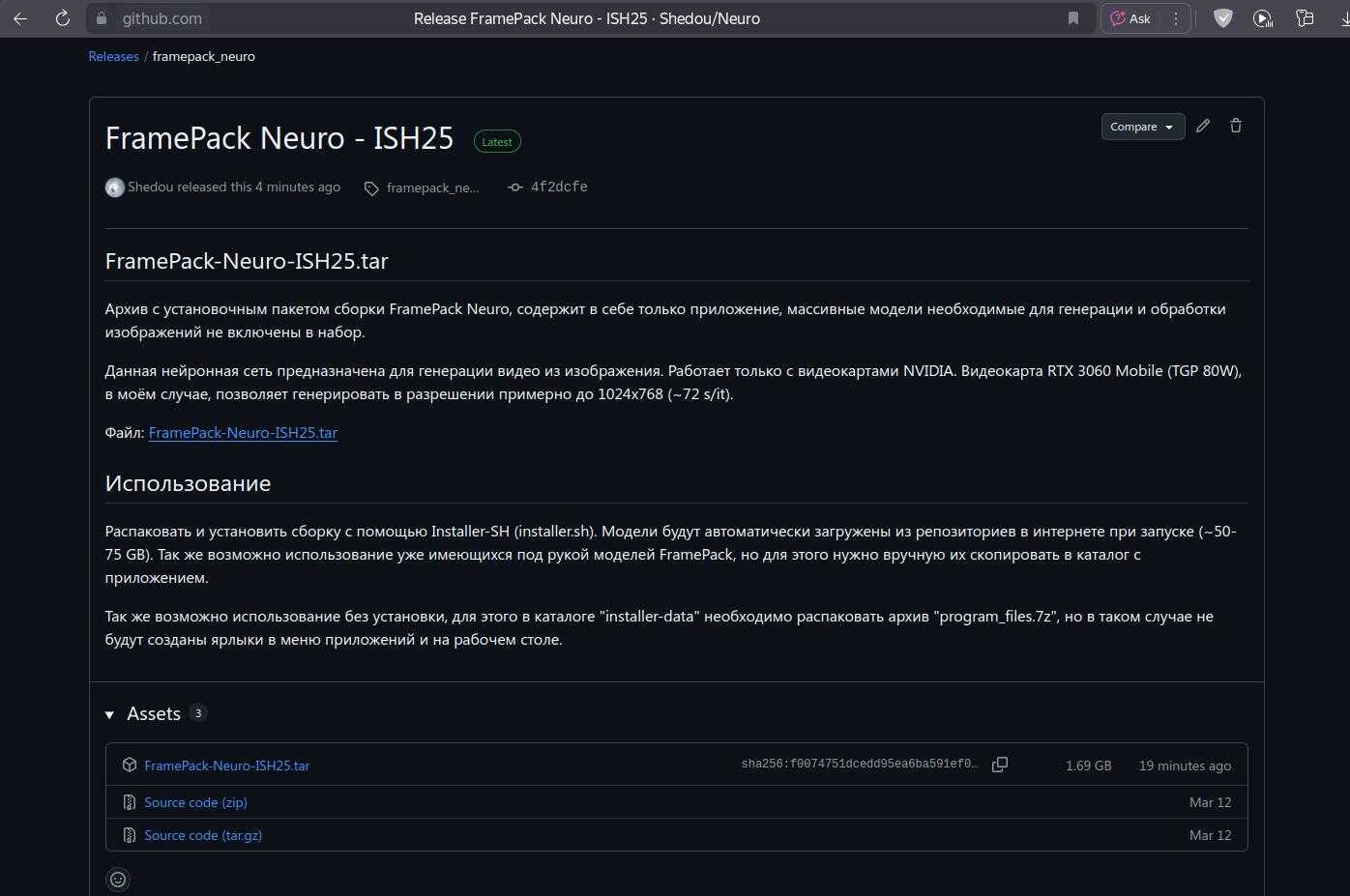Click the Assets count badge showing 3

point(198,713)
